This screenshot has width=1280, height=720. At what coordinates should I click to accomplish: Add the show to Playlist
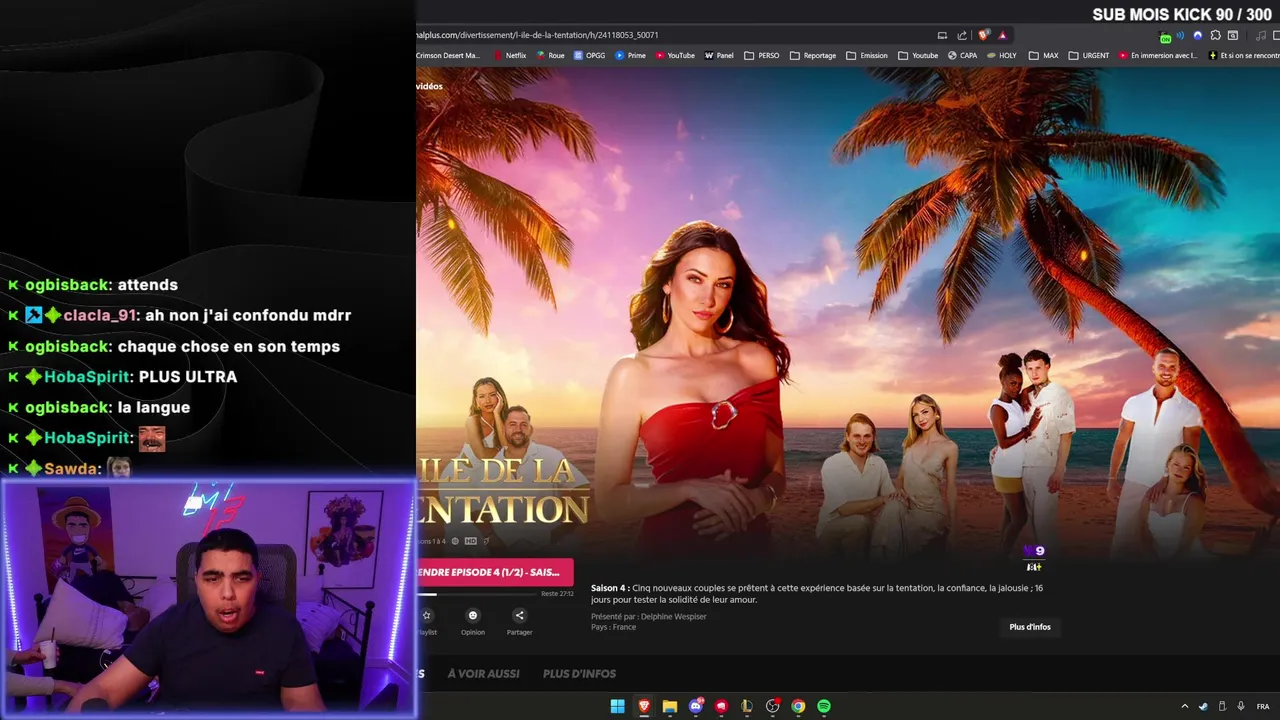[x=427, y=621]
